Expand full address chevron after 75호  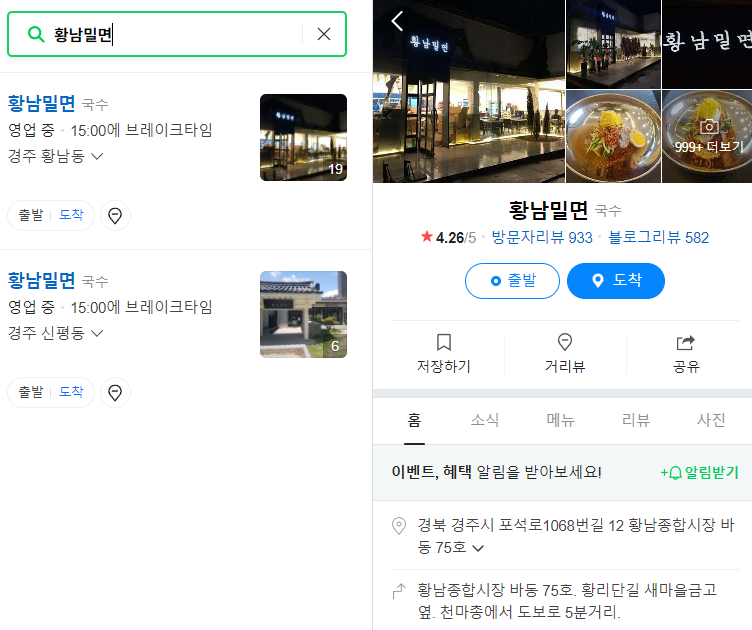pos(478,548)
